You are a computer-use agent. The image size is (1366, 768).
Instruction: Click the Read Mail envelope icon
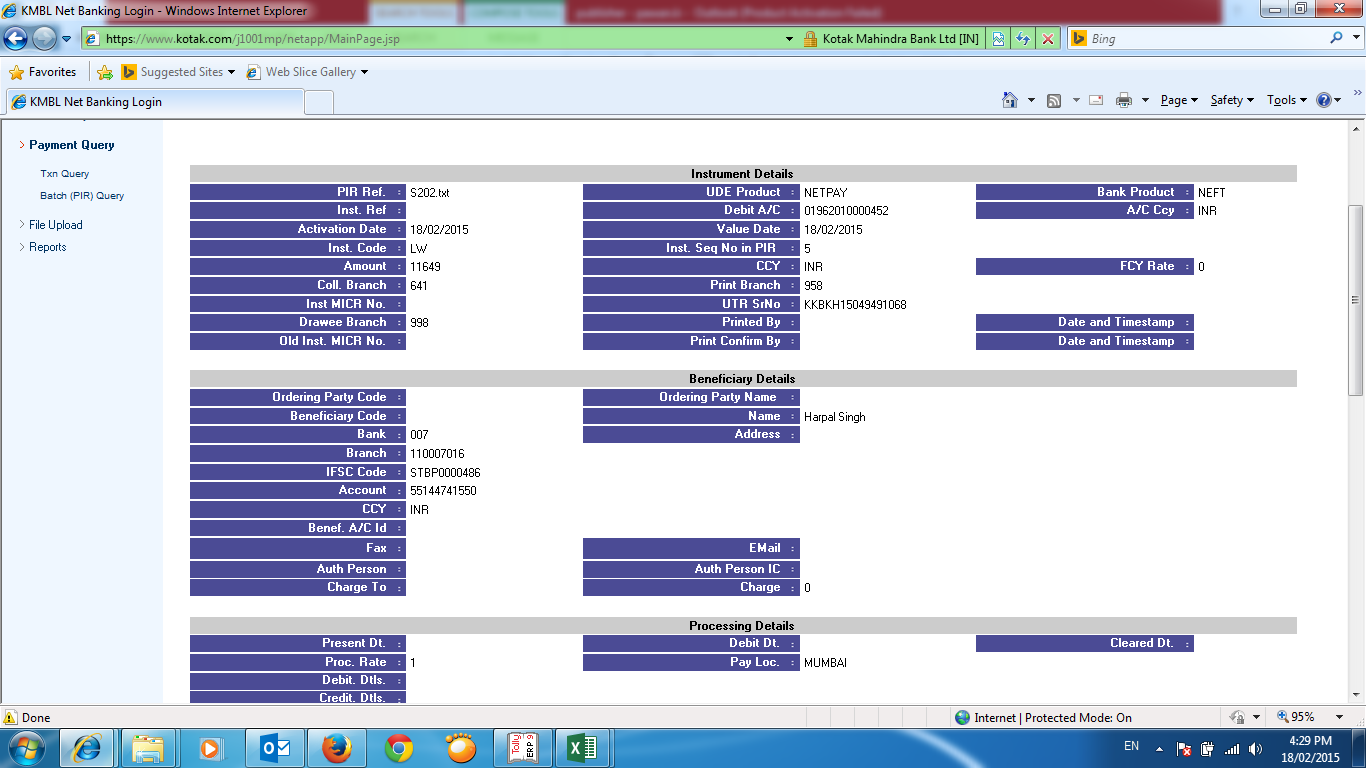(1096, 100)
